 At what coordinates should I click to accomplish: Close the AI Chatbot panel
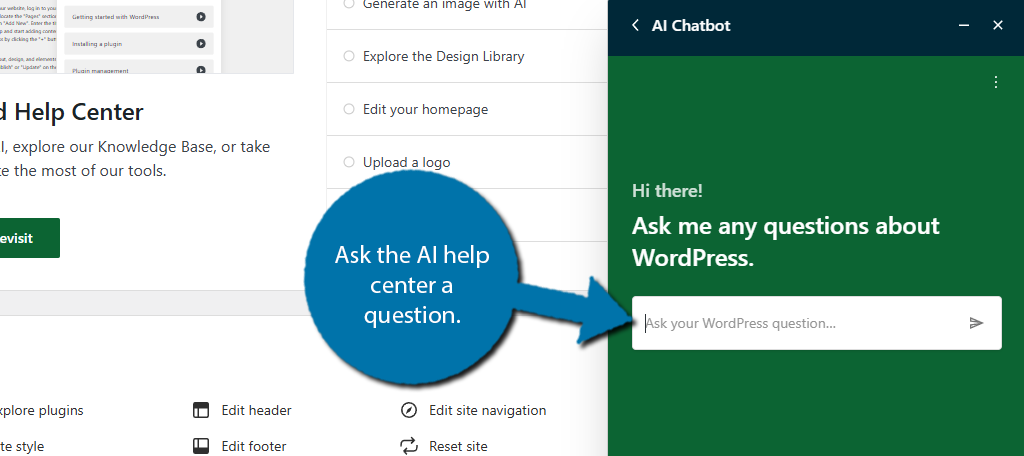click(x=997, y=25)
